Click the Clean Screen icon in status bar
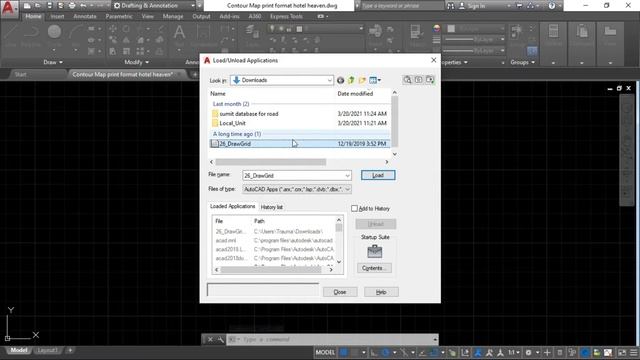The width and height of the screenshot is (640, 360). coord(622,352)
